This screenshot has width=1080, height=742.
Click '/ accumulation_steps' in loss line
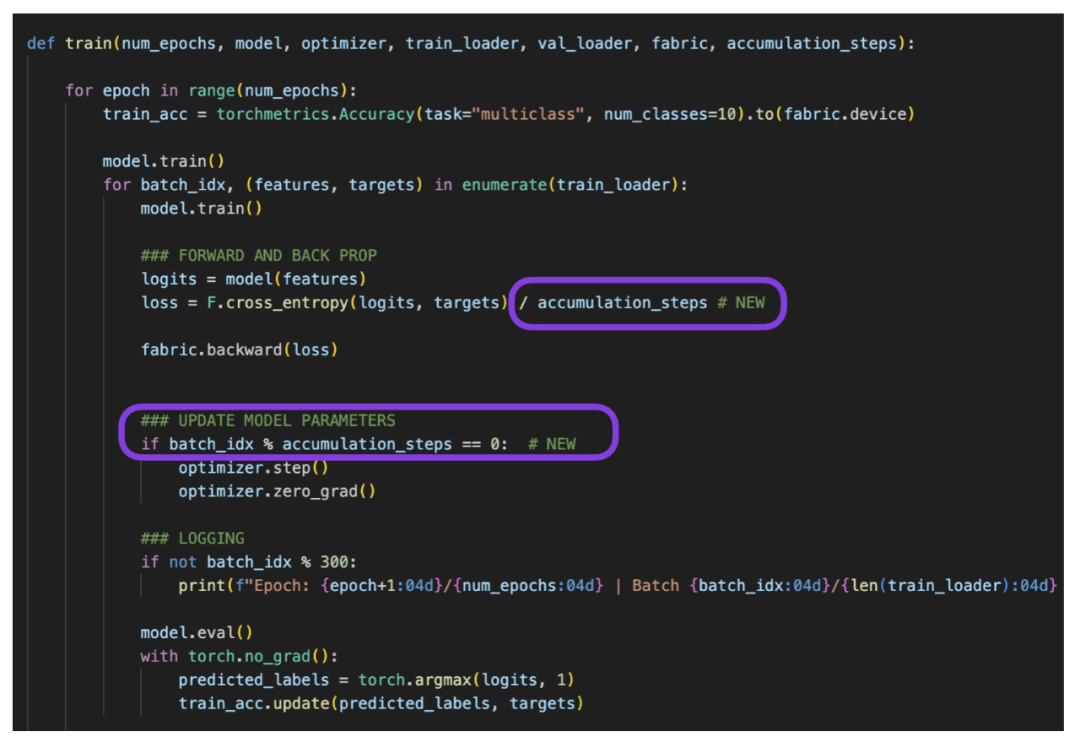point(613,302)
